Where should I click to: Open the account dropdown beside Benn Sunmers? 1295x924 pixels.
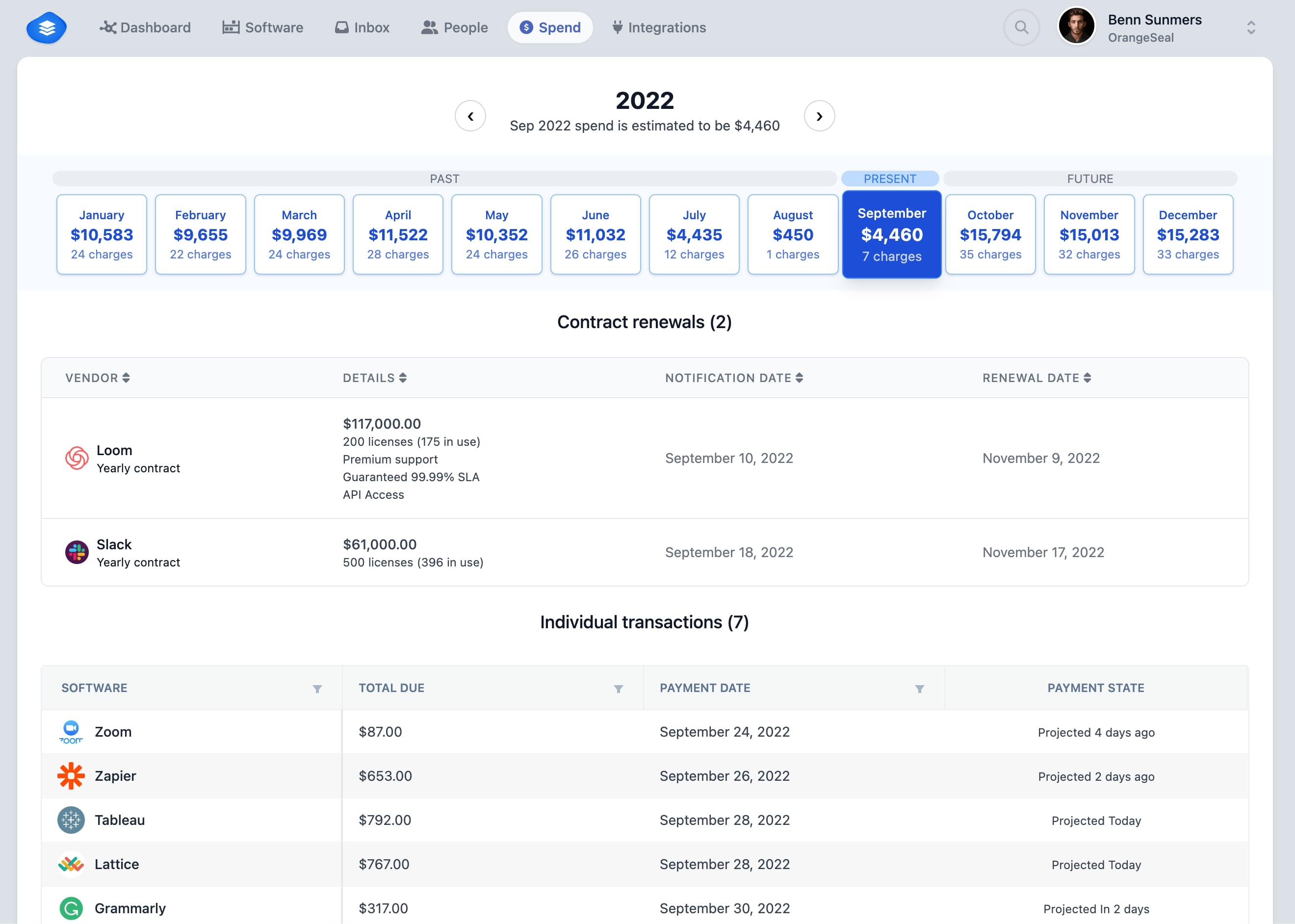[1251, 27]
